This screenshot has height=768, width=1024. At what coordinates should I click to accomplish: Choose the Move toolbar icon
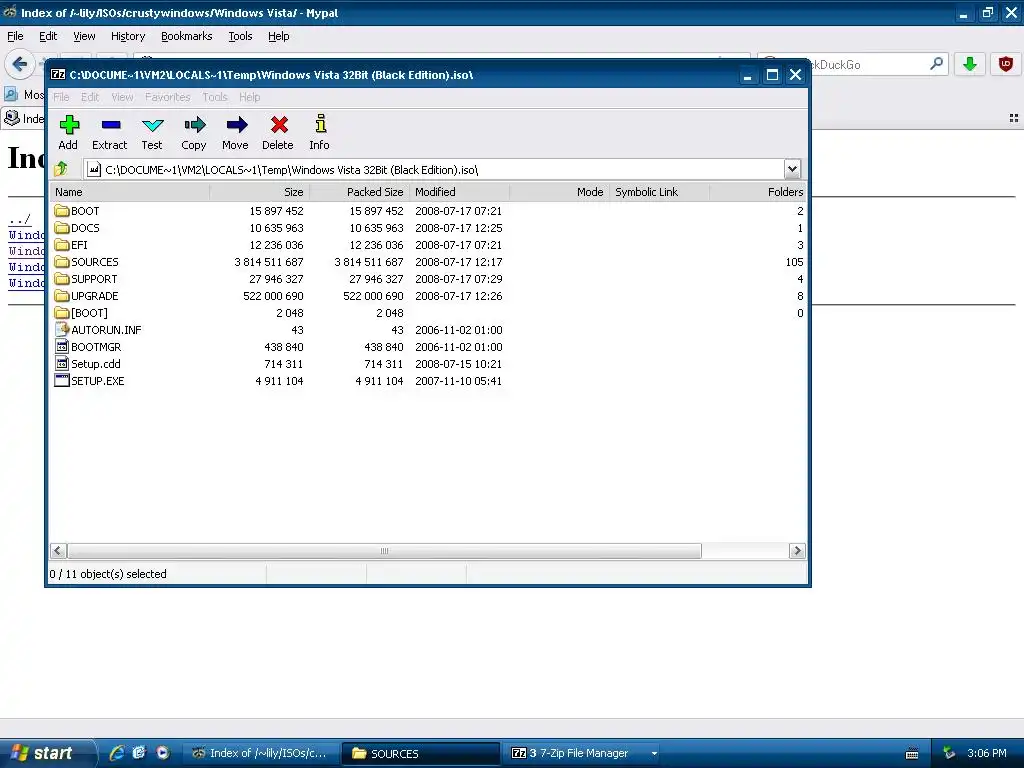click(236, 124)
